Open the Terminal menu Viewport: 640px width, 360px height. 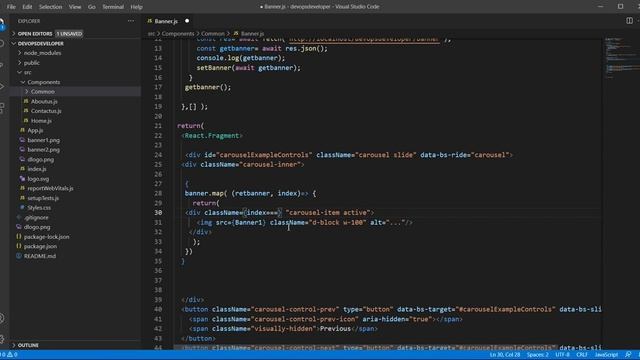113,7
